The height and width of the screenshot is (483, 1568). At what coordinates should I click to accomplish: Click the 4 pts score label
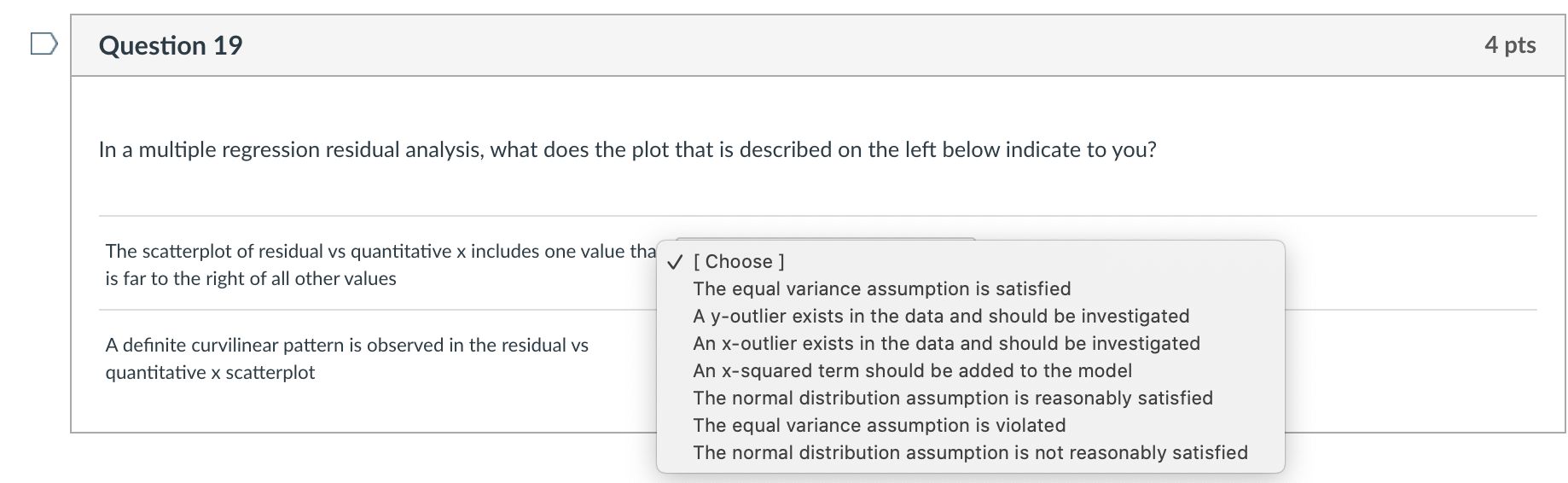point(1509,45)
